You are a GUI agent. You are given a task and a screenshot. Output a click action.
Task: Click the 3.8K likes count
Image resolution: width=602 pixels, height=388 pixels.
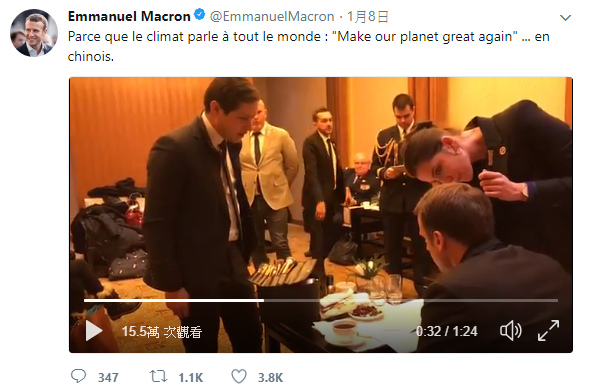[270, 378]
